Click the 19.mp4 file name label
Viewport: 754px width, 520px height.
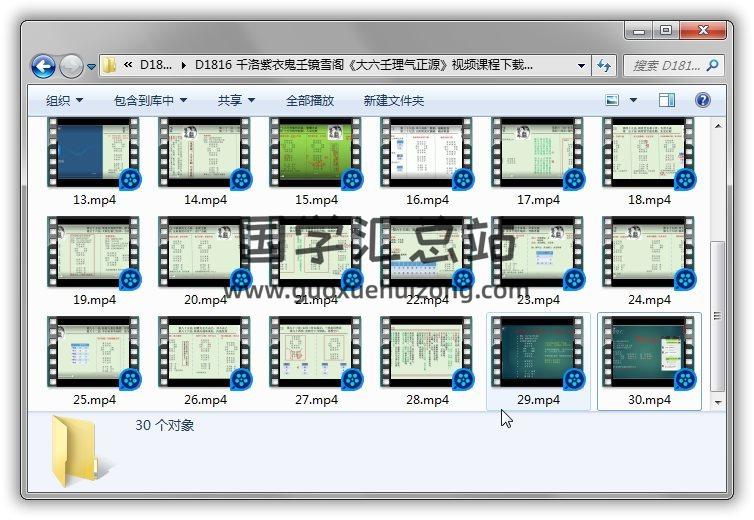pos(94,300)
